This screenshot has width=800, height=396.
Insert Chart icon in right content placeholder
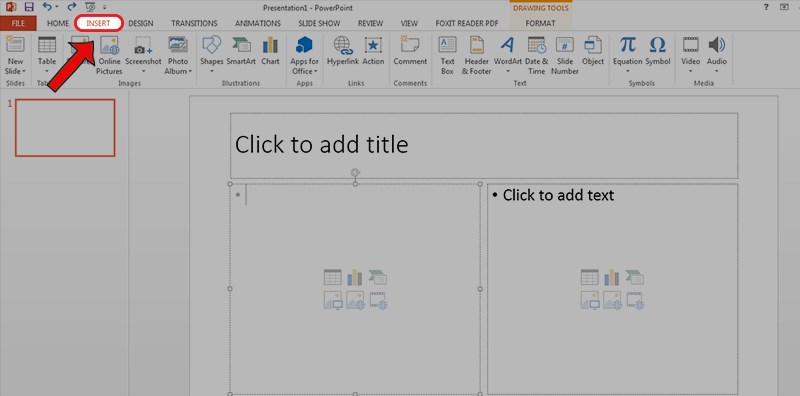point(612,277)
